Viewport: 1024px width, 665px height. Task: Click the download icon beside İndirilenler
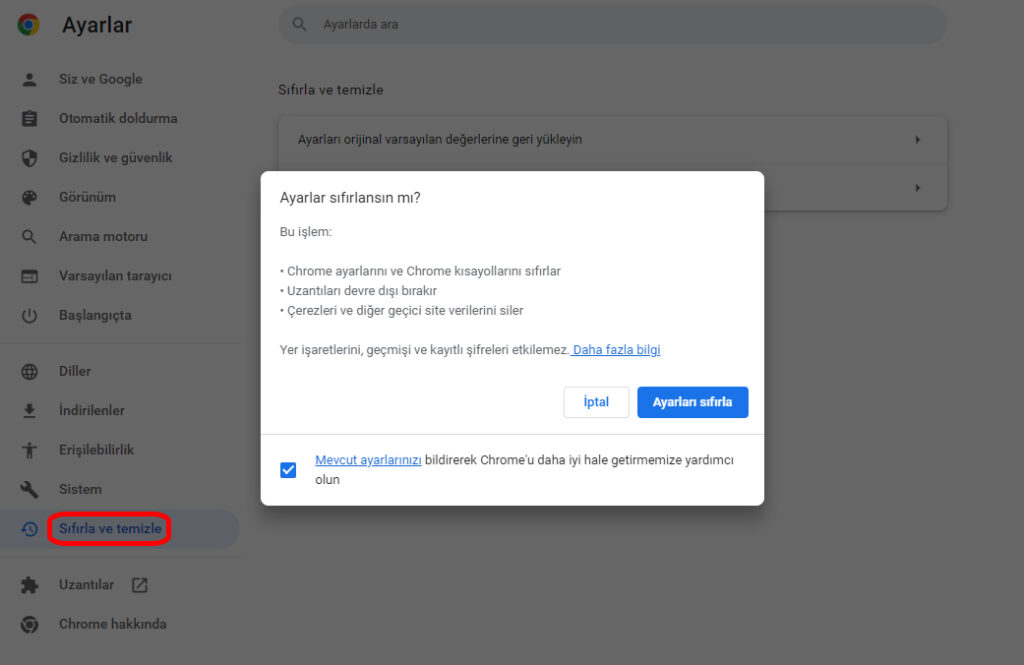point(29,410)
